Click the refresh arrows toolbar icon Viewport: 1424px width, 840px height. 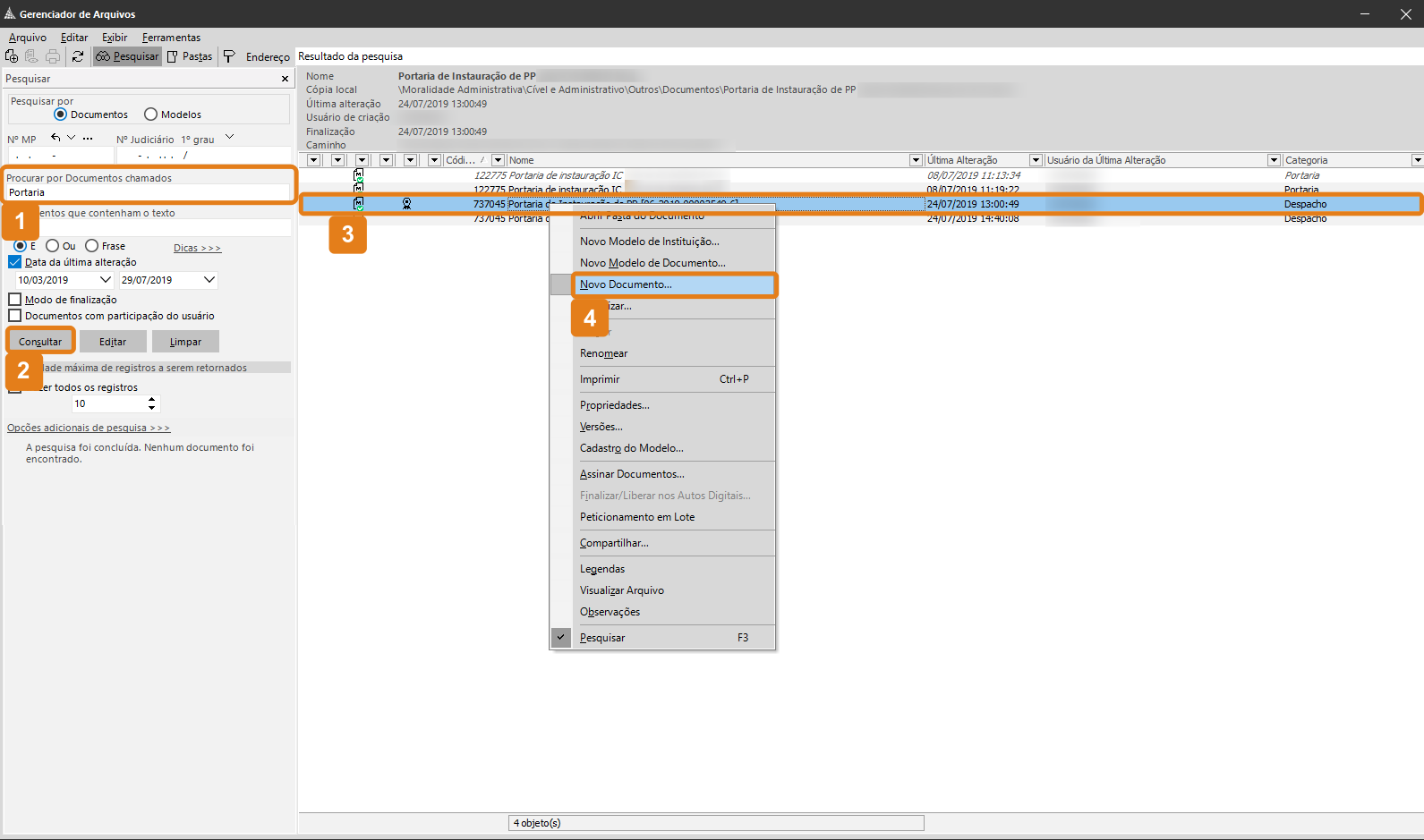[78, 56]
